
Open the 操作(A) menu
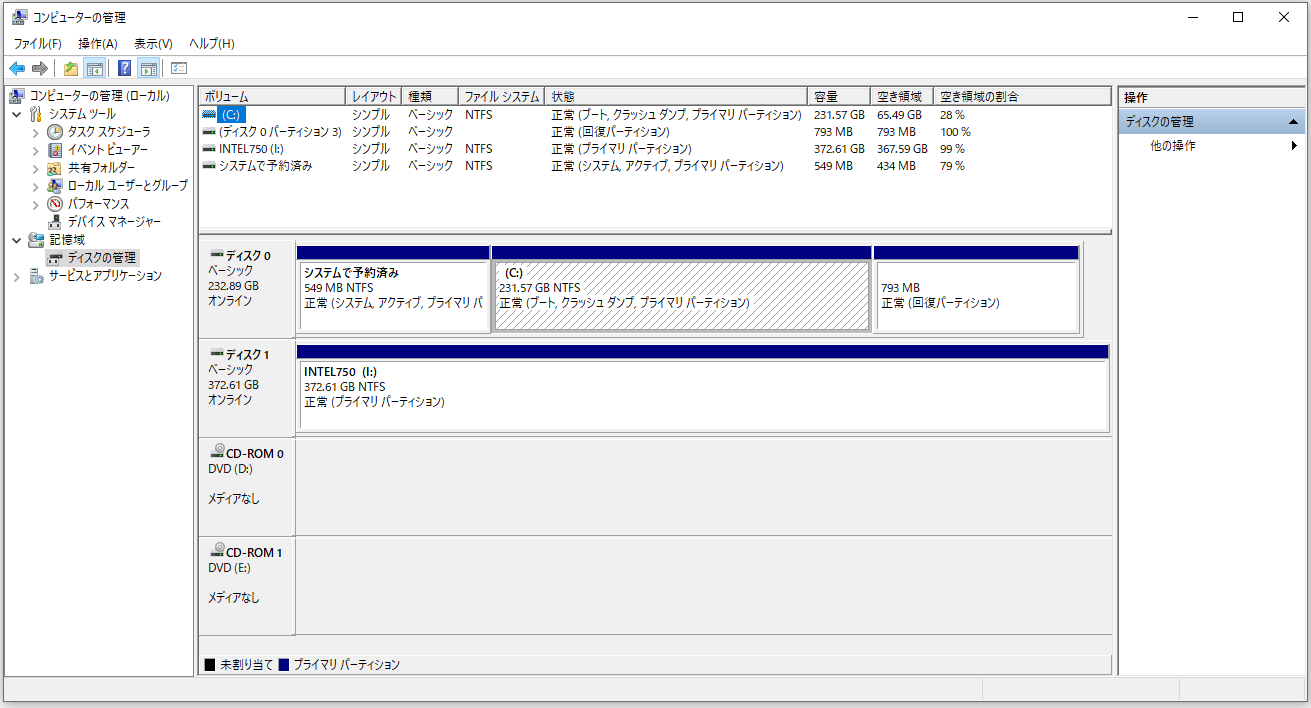pos(97,44)
